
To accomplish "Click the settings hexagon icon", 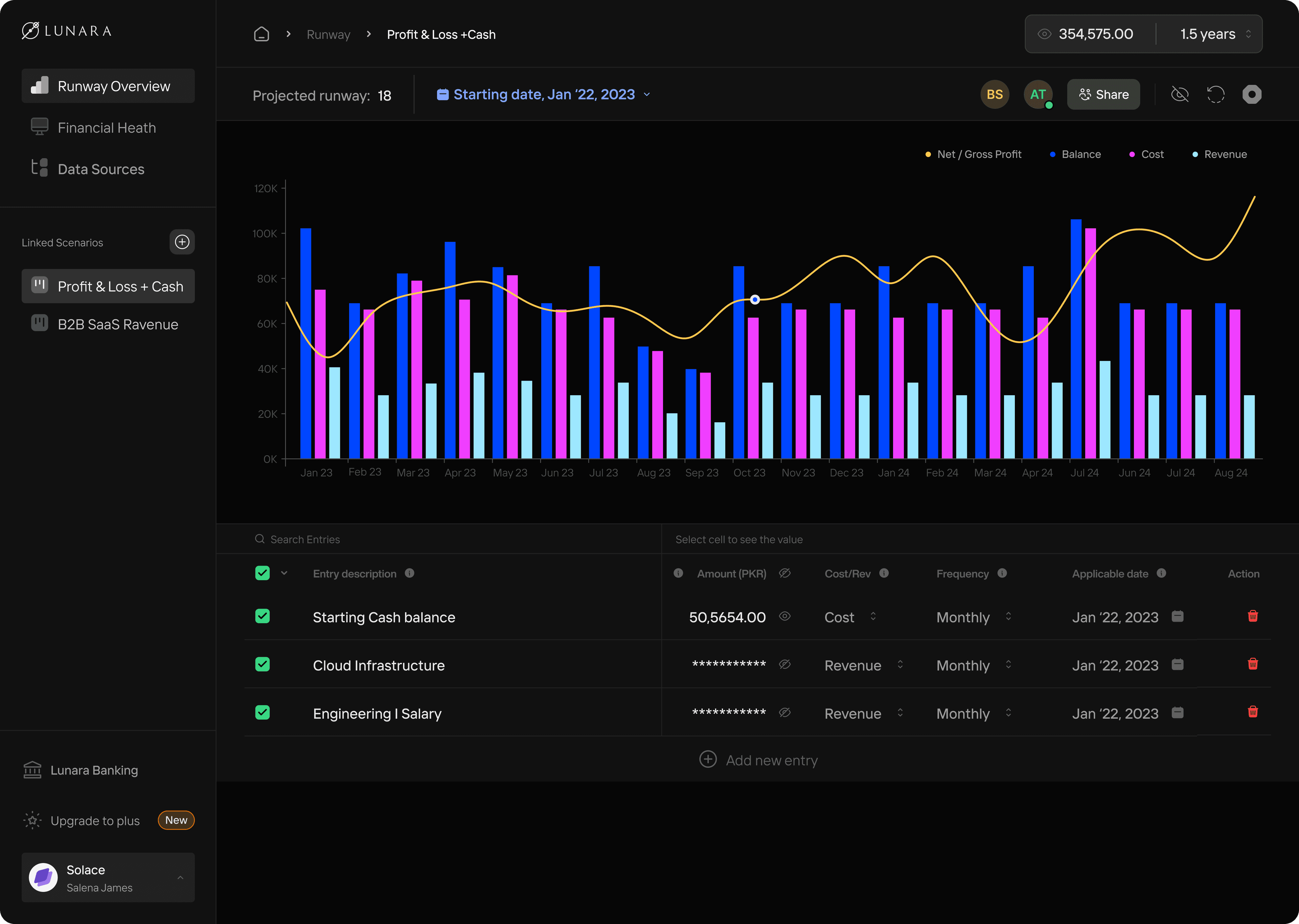I will (1251, 94).
